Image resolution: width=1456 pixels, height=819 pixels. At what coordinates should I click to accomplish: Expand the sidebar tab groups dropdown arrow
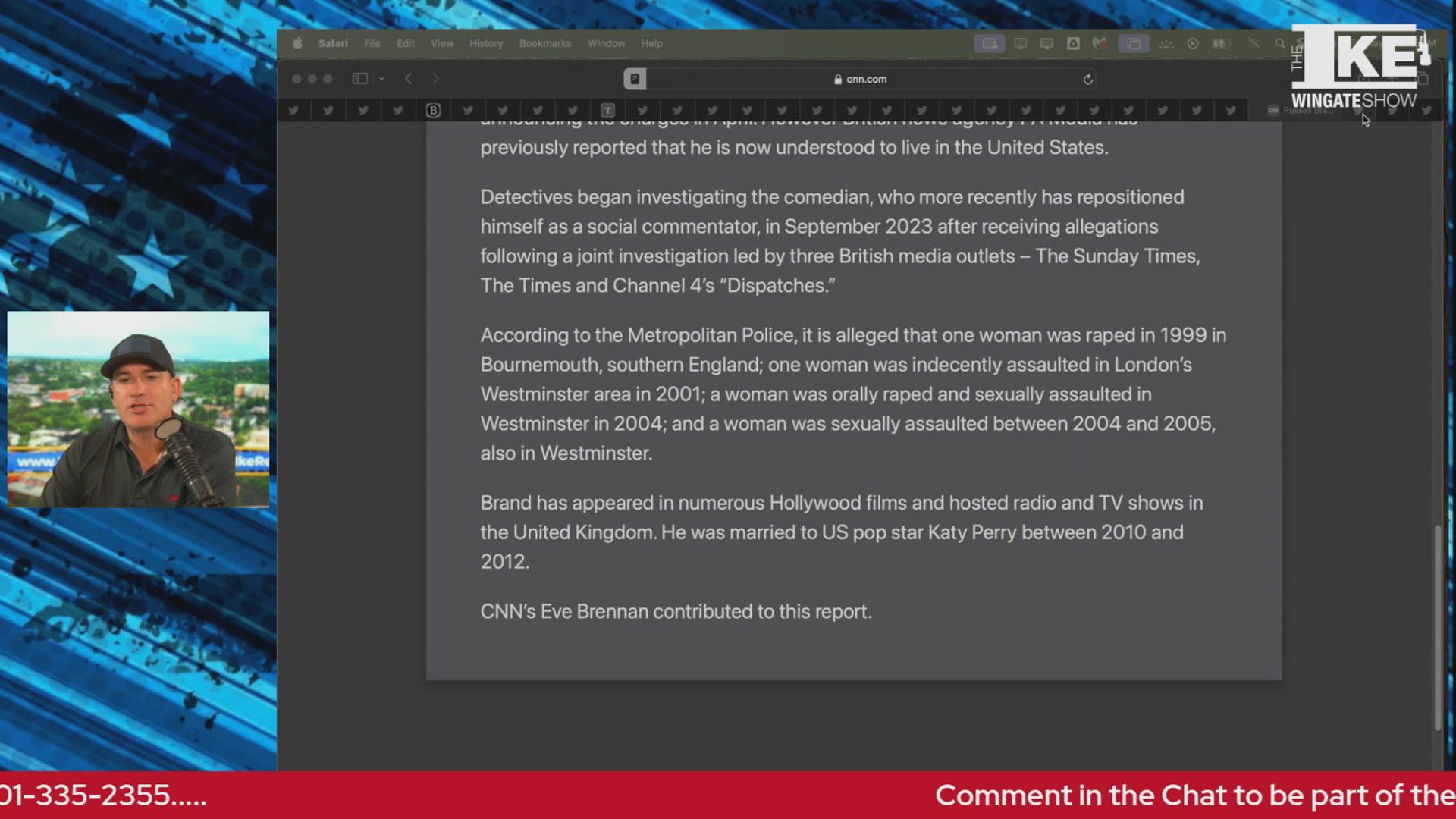point(381,78)
